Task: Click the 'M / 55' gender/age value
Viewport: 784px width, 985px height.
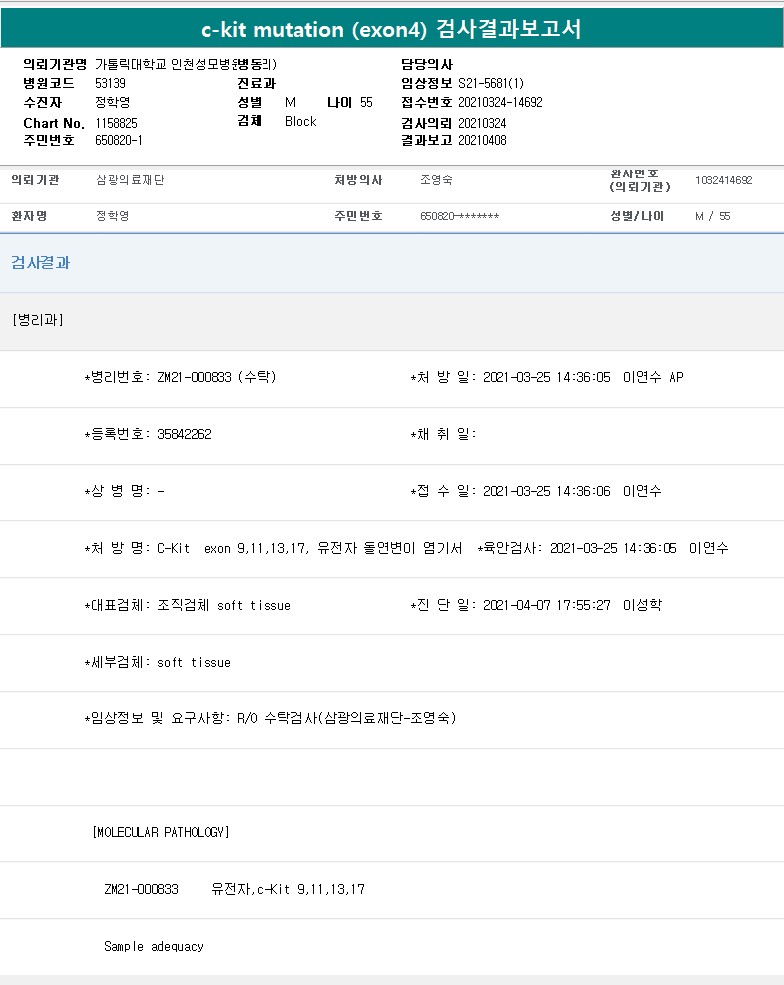Action: click(712, 216)
